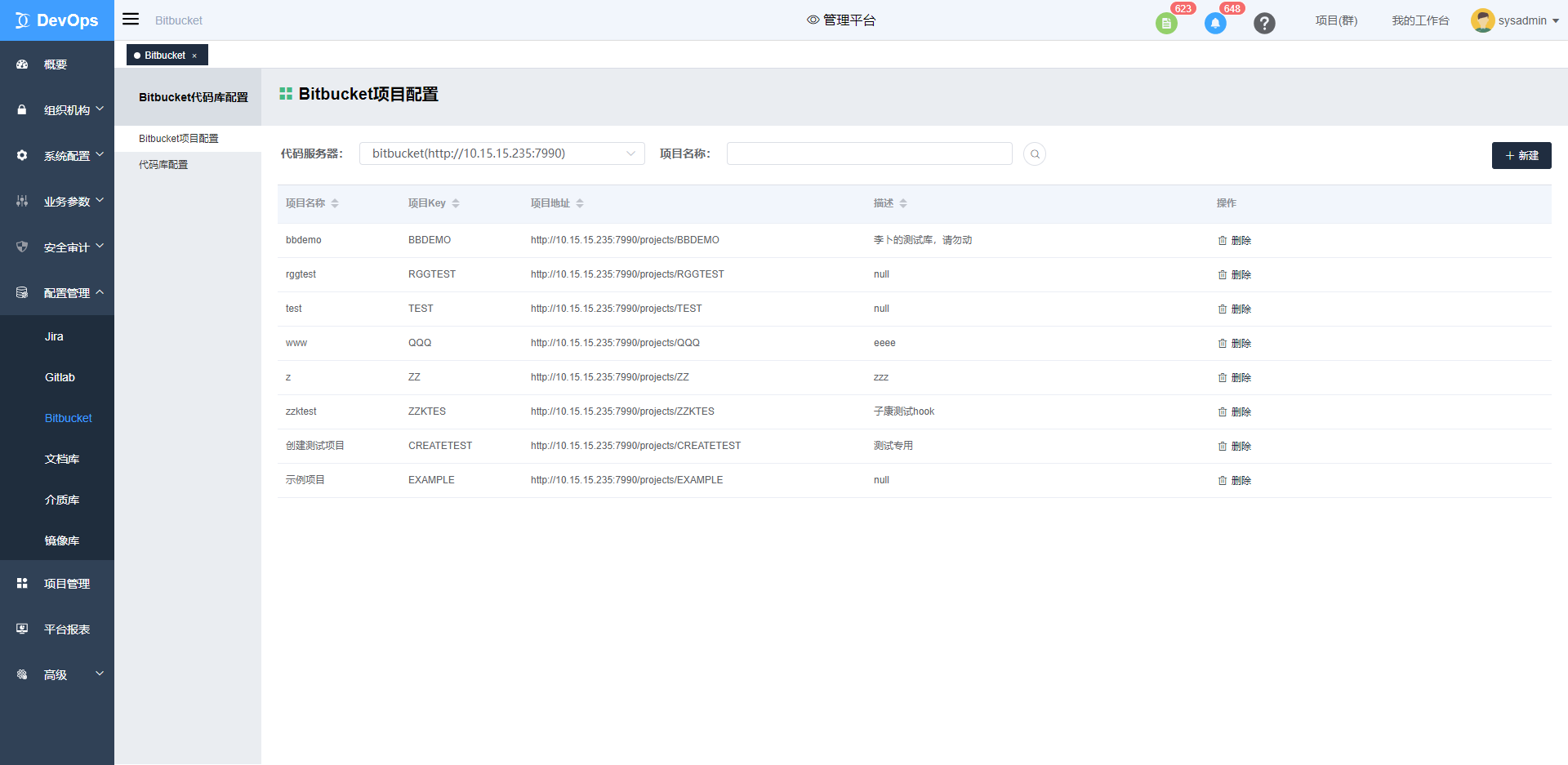Viewport: 1568px width, 765px height.
Task: Delete the www project row
Action: 1234,343
